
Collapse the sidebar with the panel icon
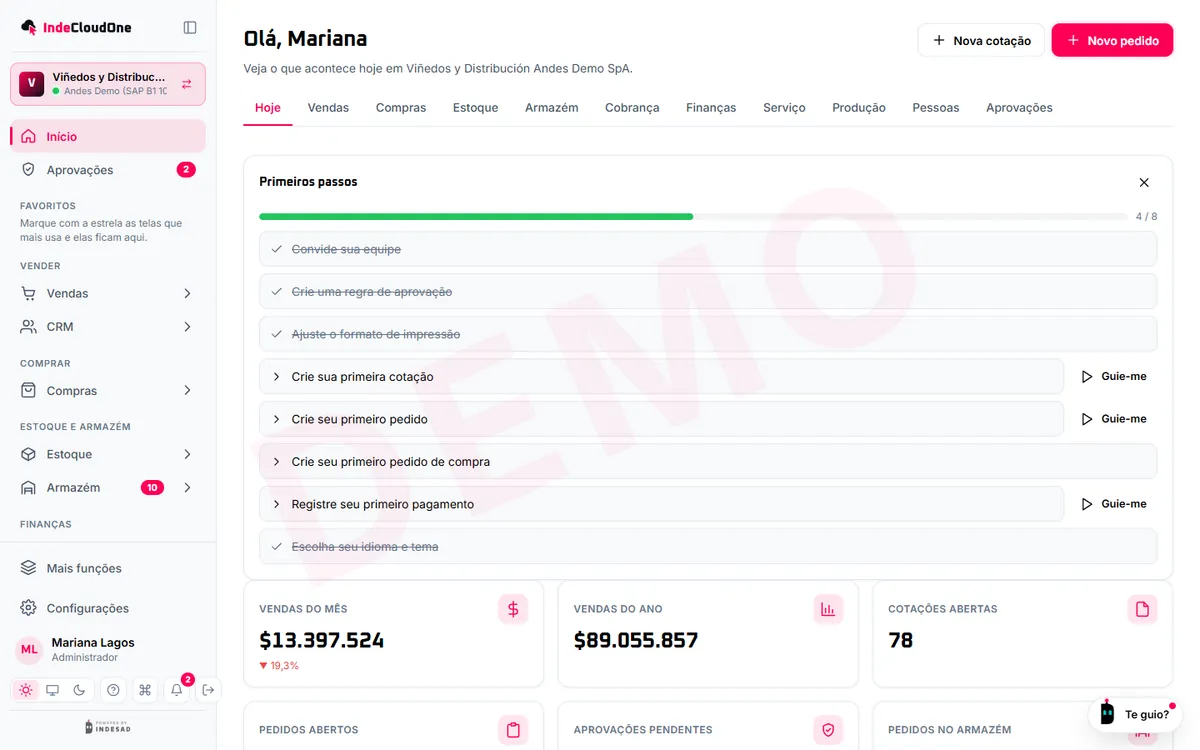tap(190, 27)
